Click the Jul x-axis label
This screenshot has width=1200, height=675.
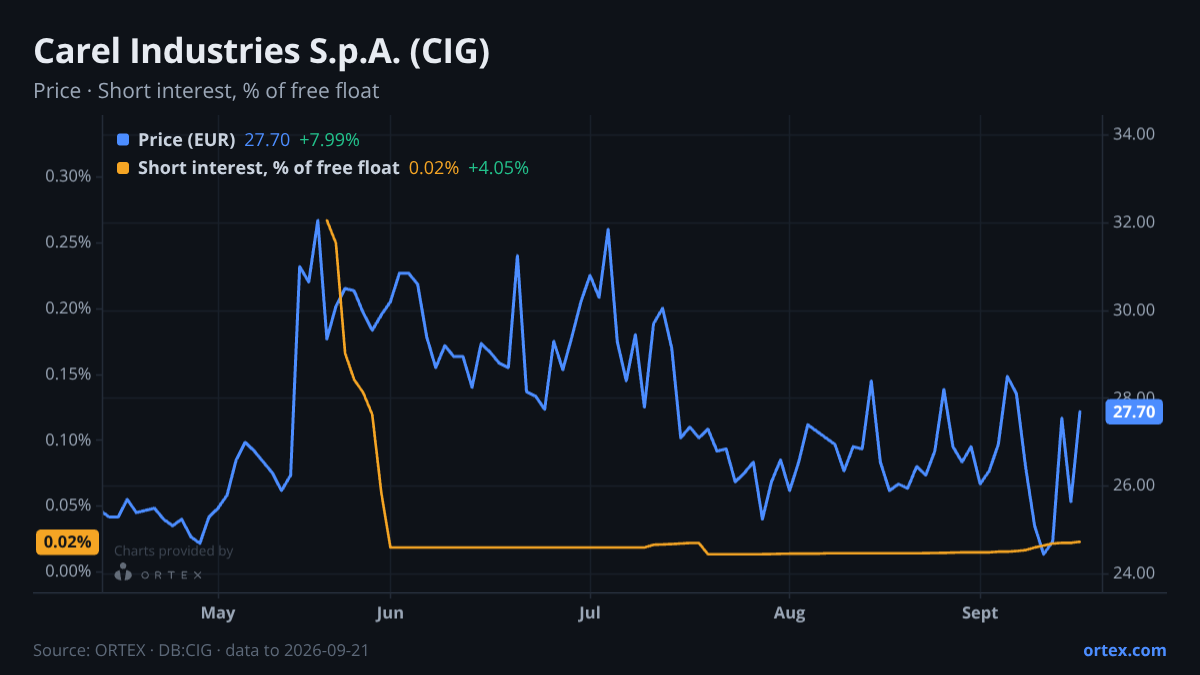[x=590, y=613]
